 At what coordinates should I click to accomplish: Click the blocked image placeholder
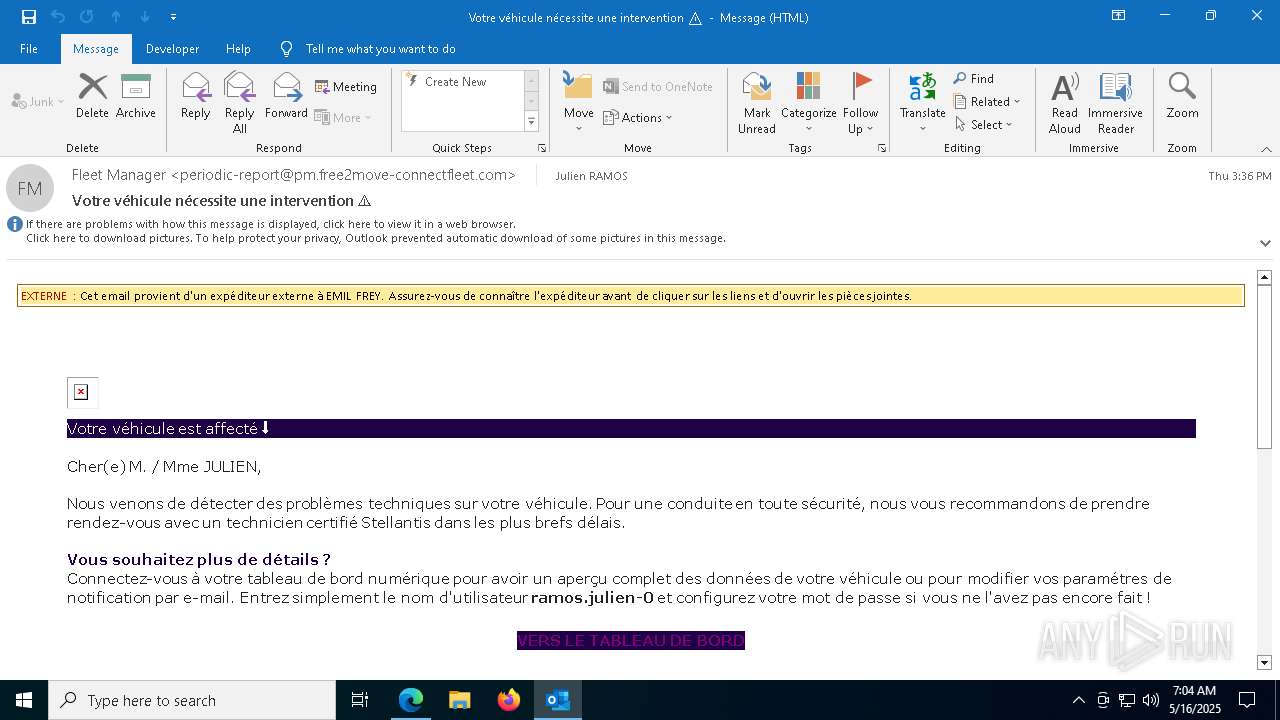(82, 392)
